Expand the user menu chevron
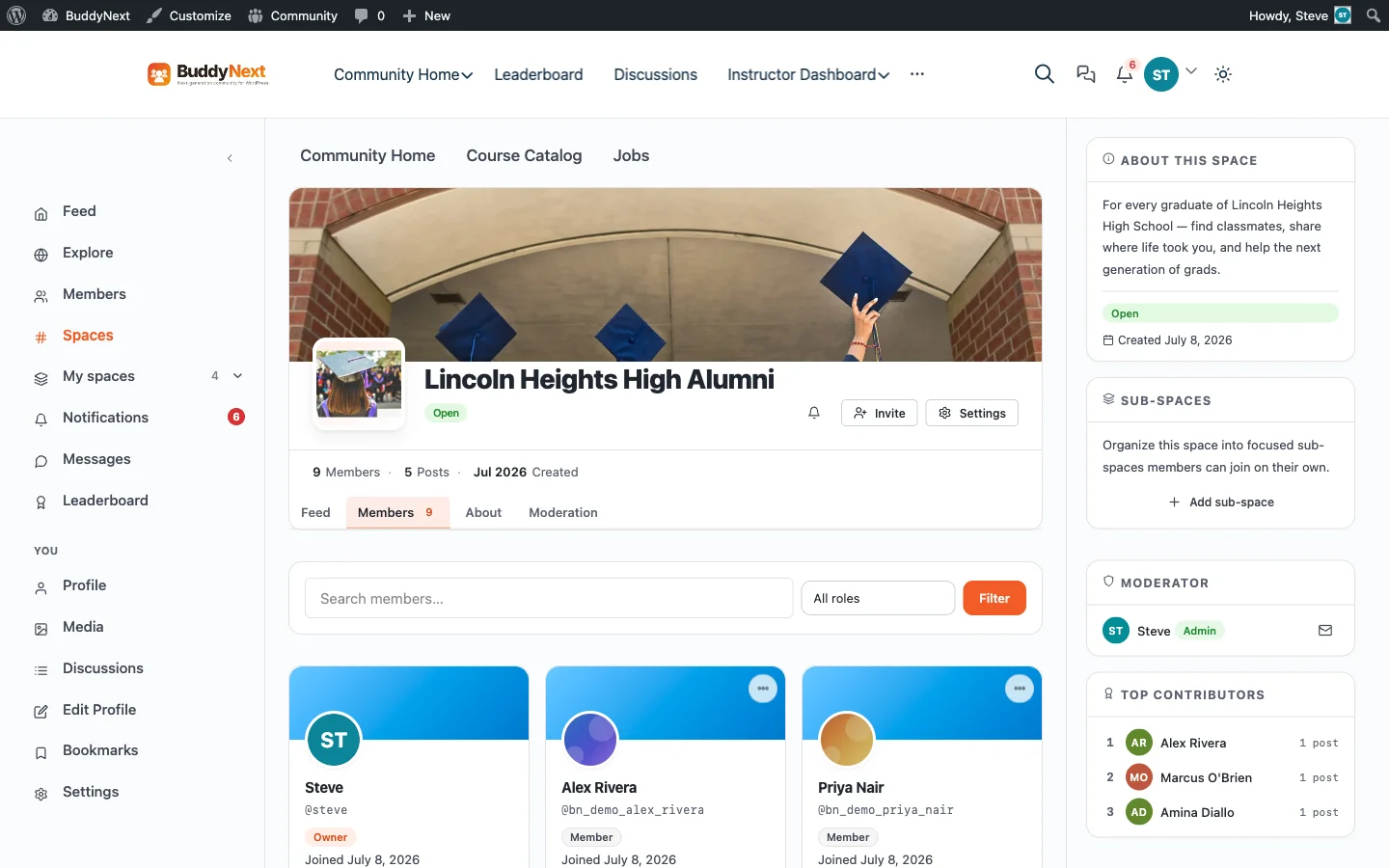The width and height of the screenshot is (1389, 868). click(x=1191, y=70)
